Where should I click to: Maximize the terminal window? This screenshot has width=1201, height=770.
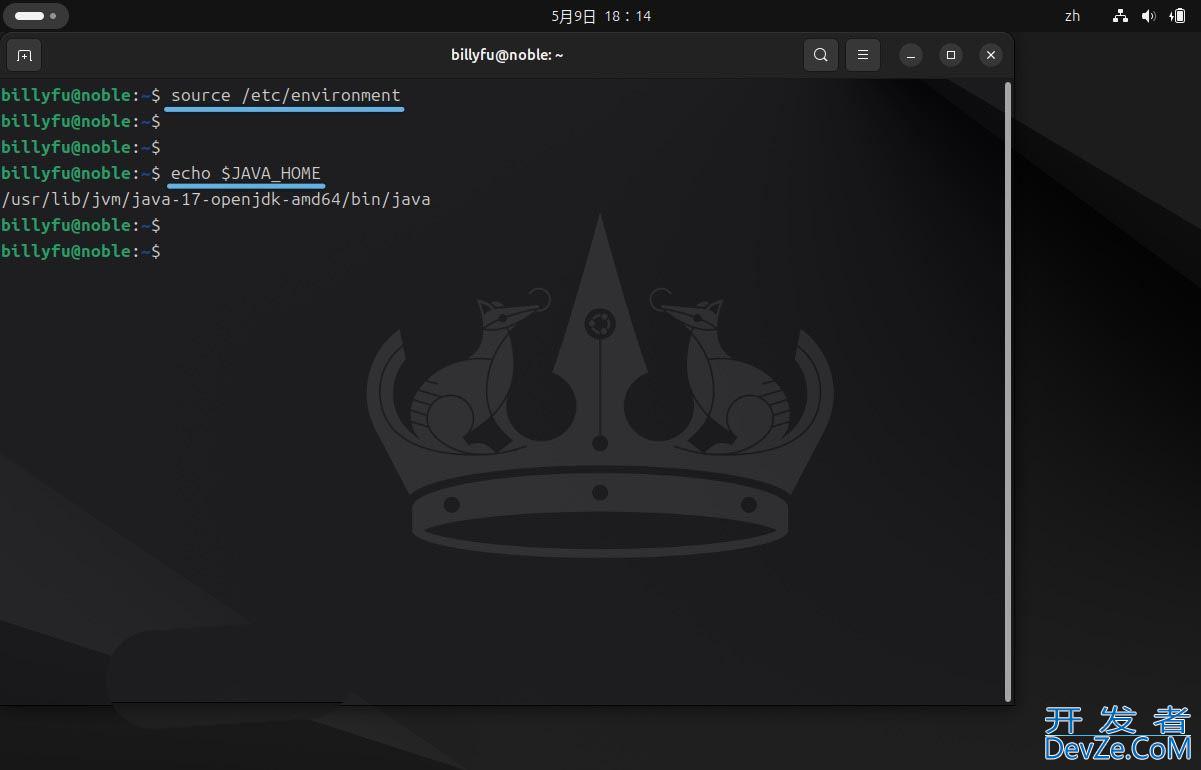pyautogui.click(x=951, y=55)
